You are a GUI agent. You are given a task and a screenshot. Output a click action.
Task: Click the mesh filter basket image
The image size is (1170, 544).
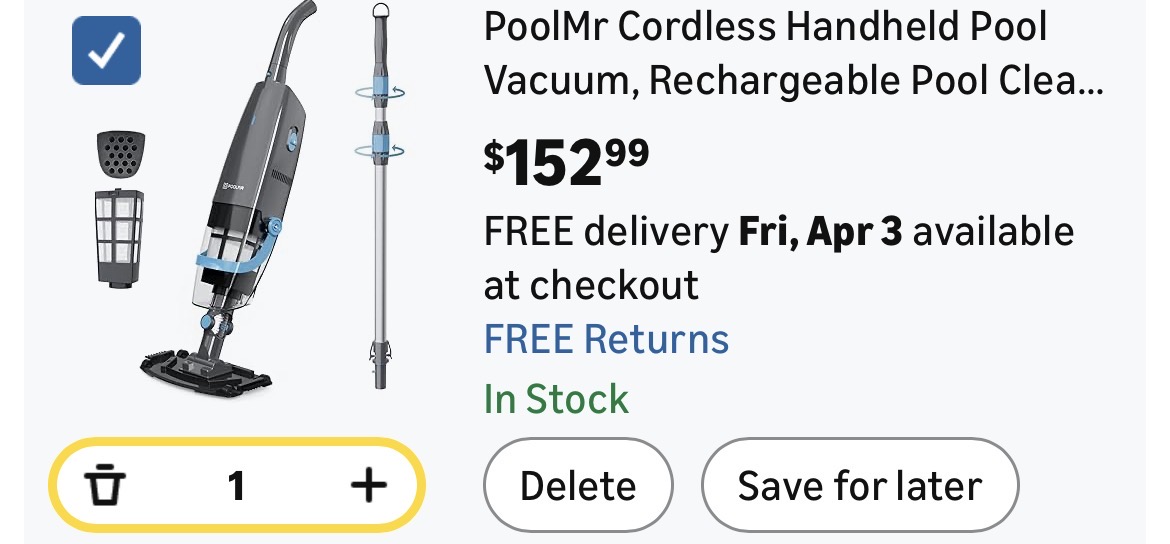(x=120, y=237)
